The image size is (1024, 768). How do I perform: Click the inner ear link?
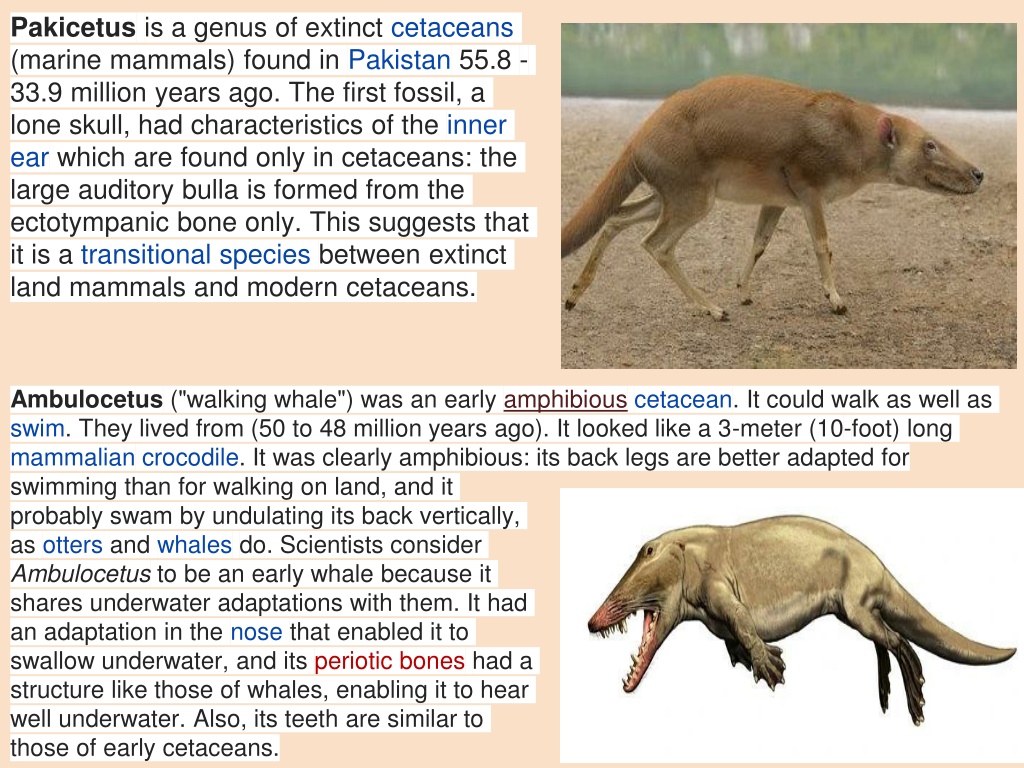pos(476,125)
